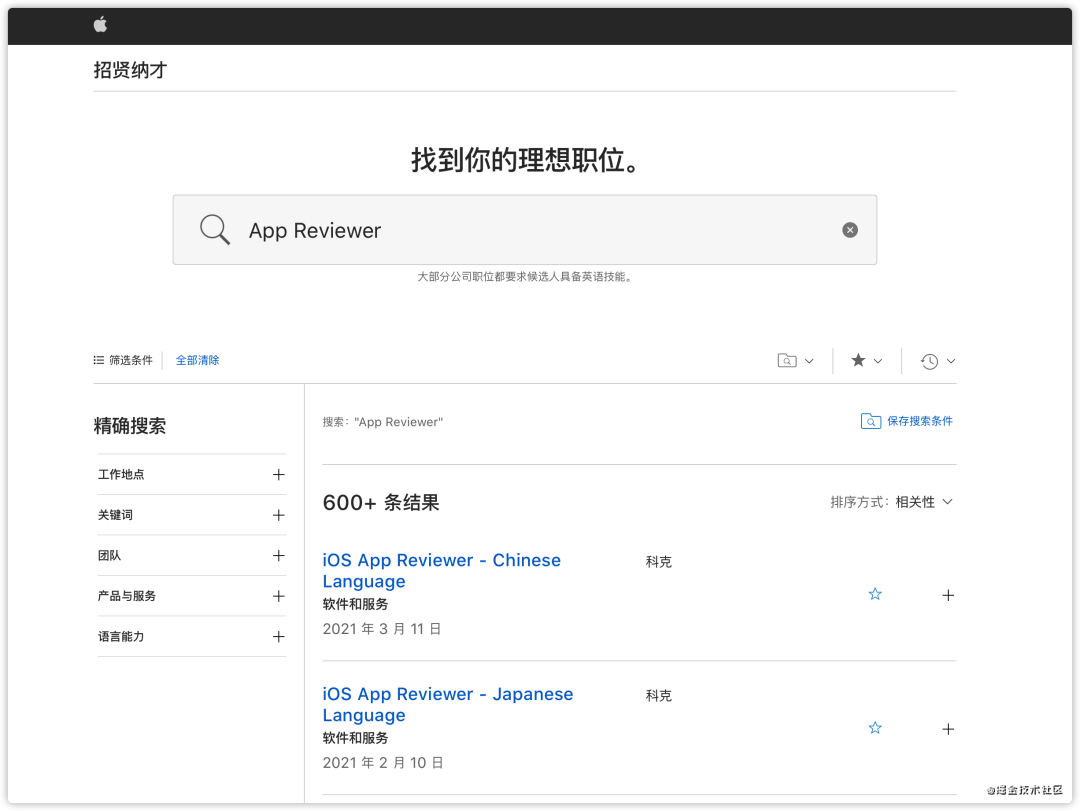Click the 2021 年 2 月 10 日 posting date
Image resolution: width=1080 pixels, height=811 pixels.
pyautogui.click(x=383, y=763)
